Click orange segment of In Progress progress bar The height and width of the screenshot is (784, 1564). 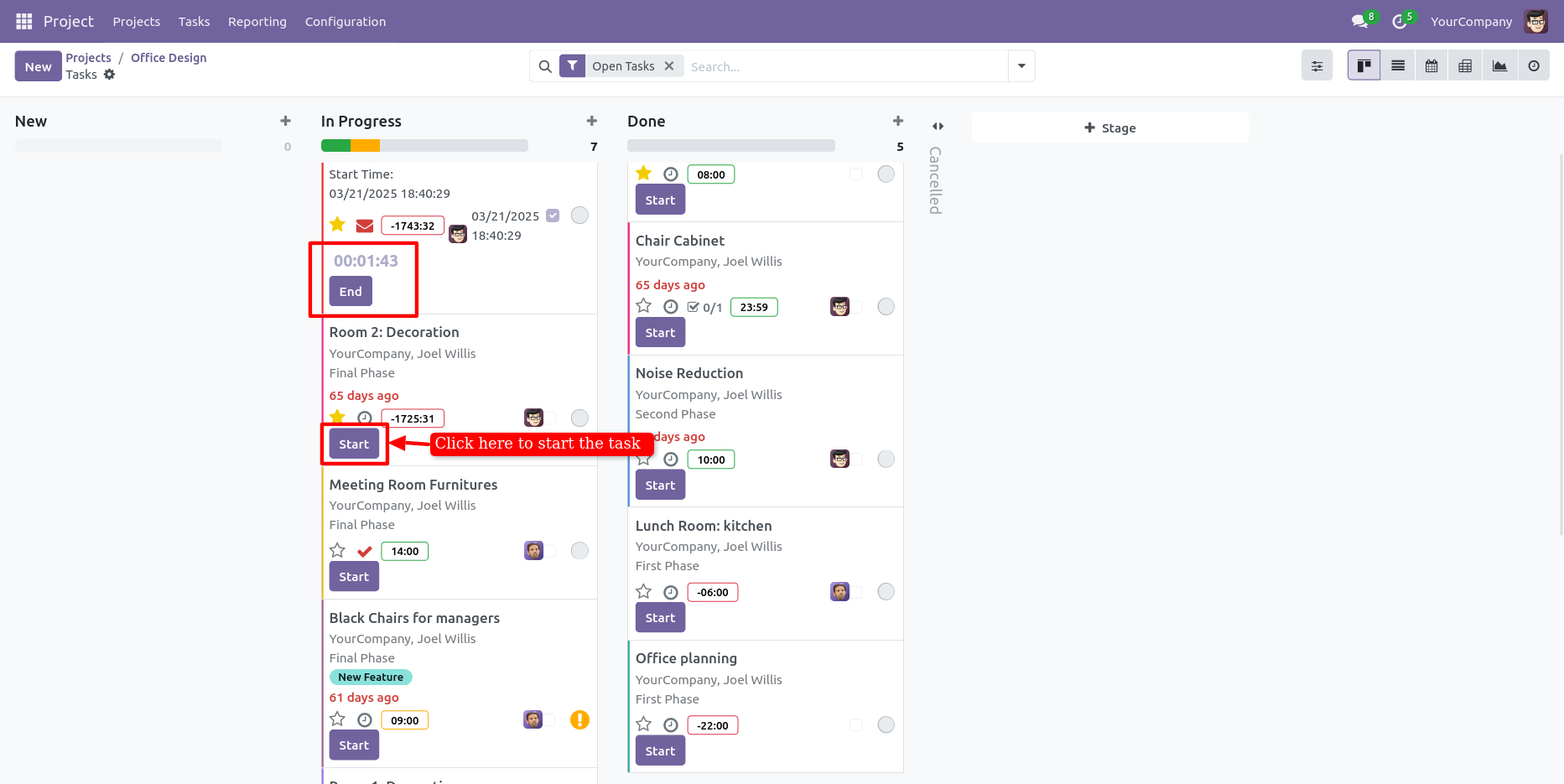[365, 145]
